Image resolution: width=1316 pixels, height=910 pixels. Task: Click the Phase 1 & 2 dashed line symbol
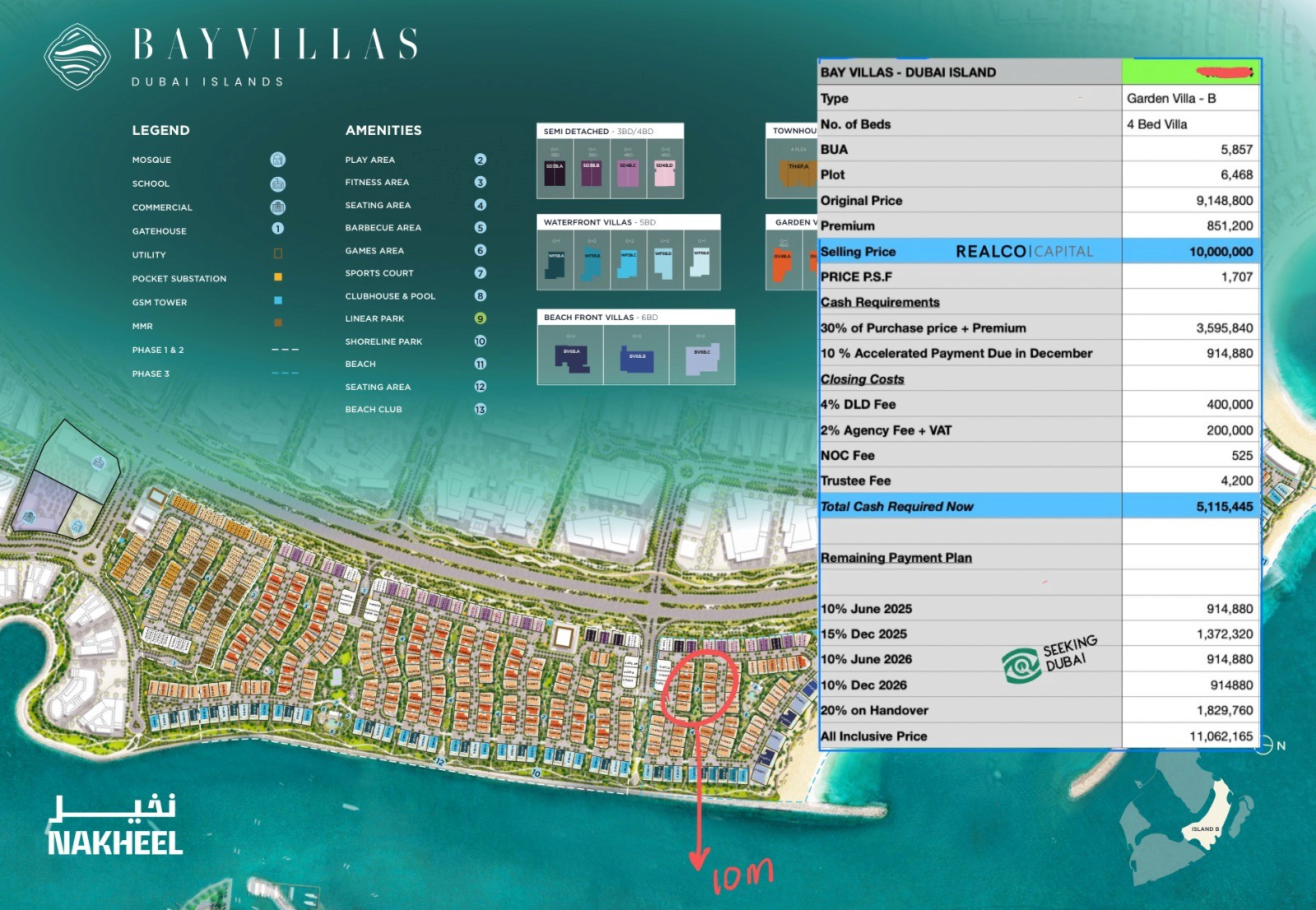285,350
